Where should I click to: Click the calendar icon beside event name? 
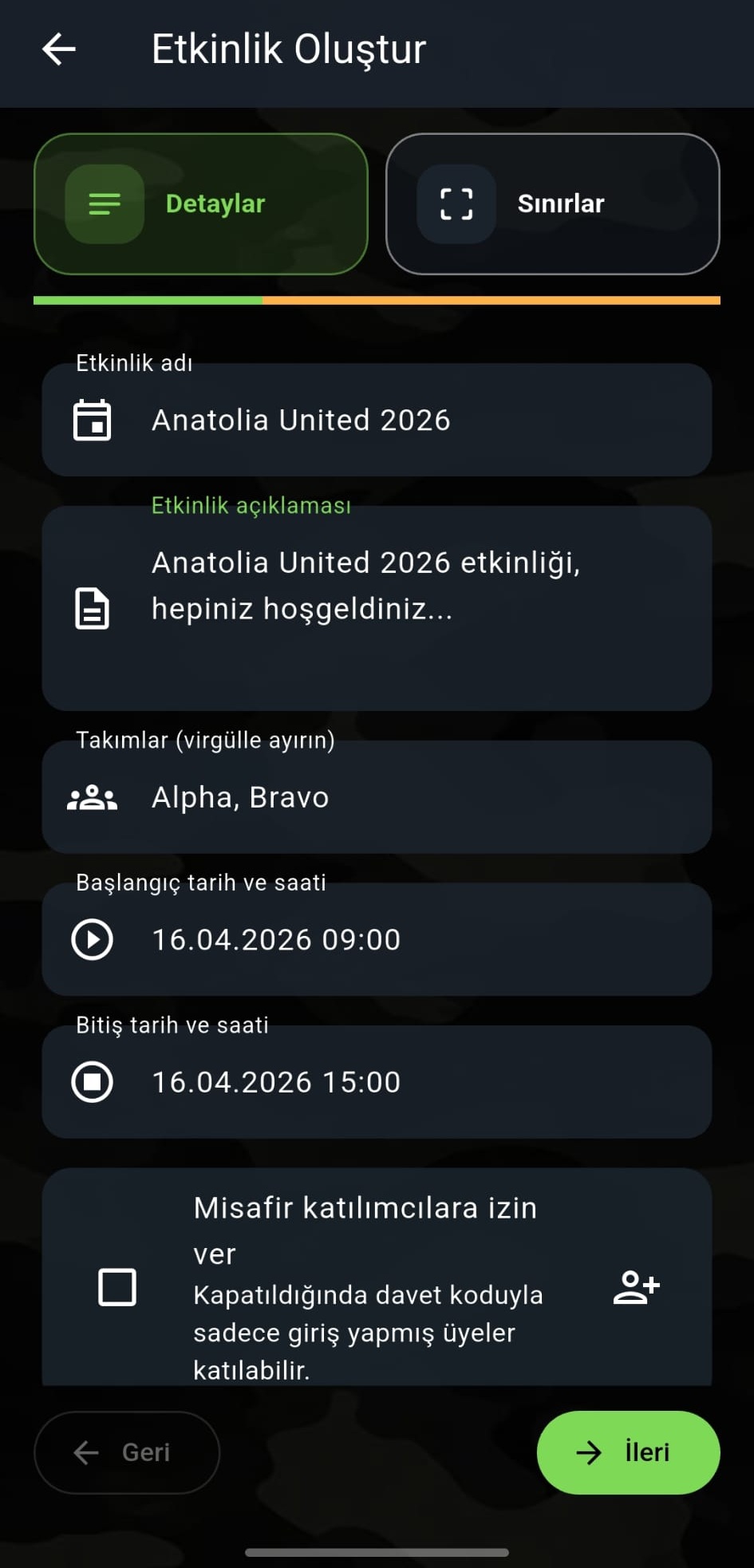click(93, 421)
